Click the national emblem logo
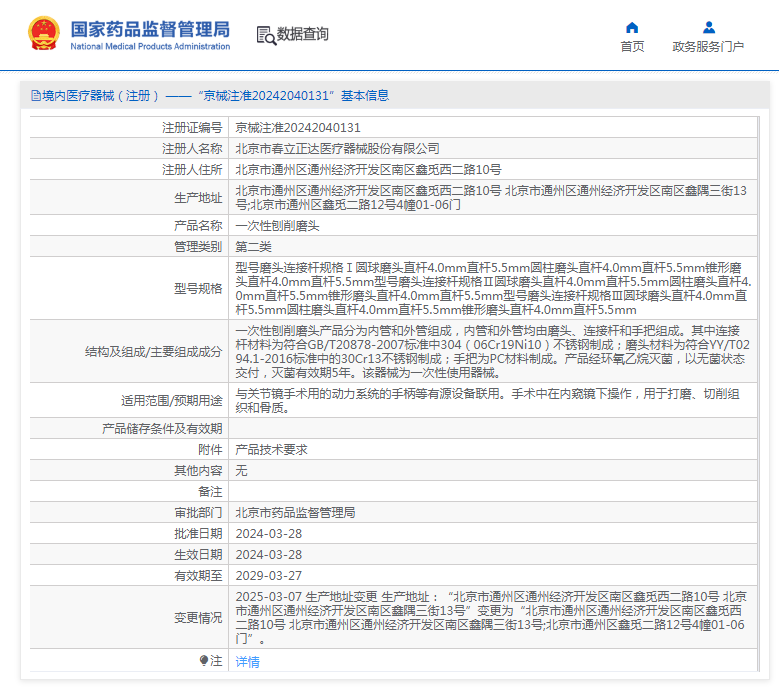 (x=44, y=33)
